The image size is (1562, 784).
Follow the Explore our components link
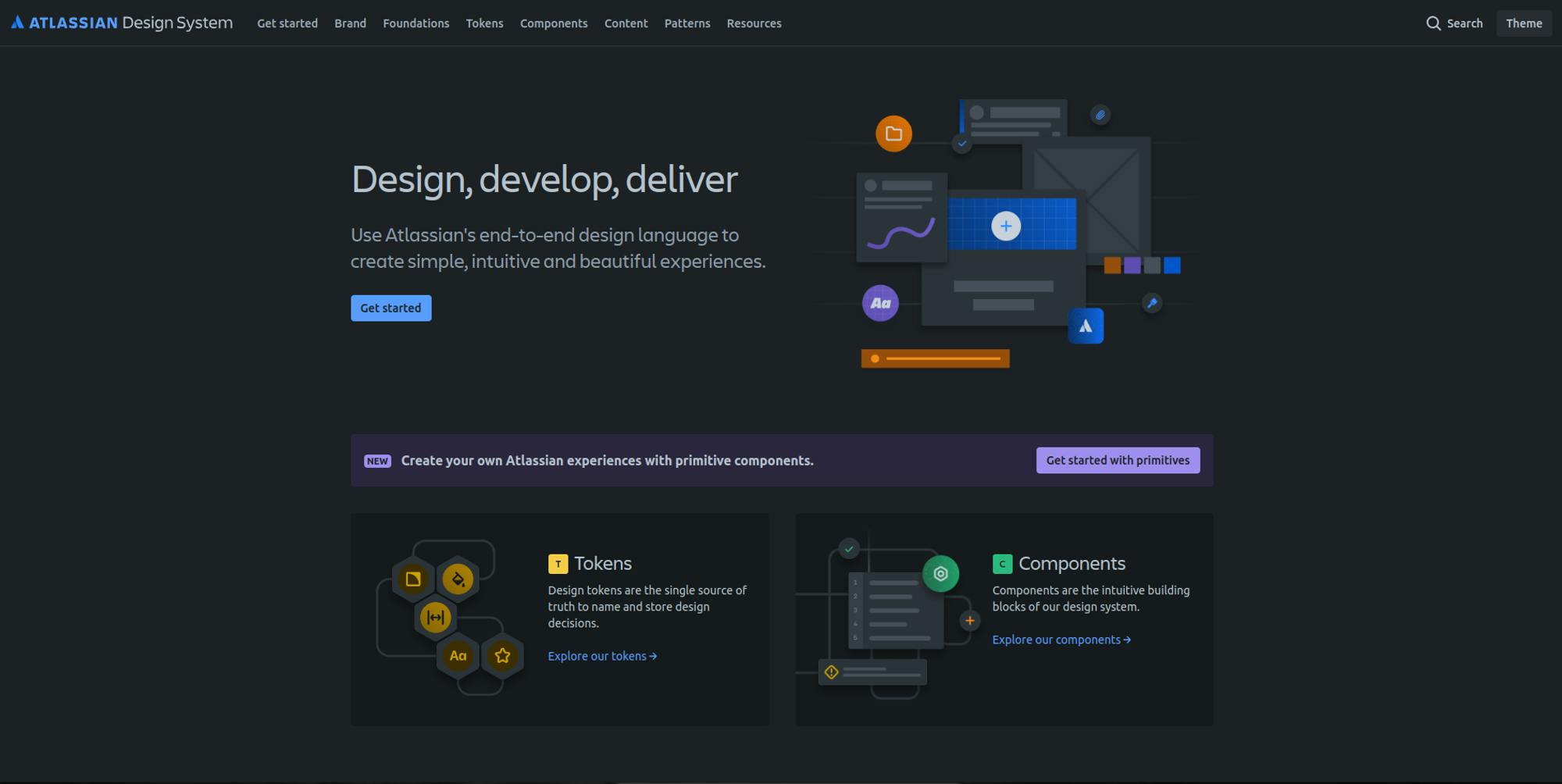tap(1061, 640)
